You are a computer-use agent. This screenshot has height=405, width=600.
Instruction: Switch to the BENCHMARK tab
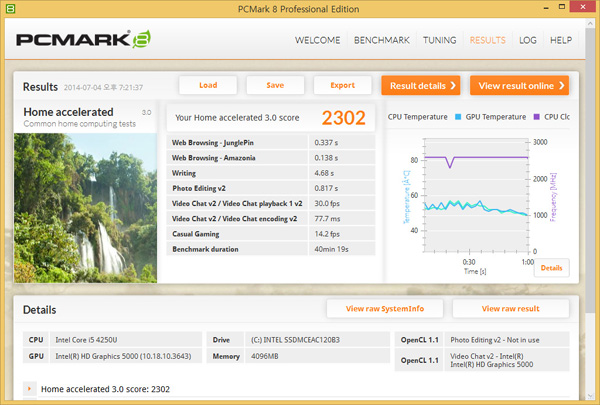coord(382,40)
